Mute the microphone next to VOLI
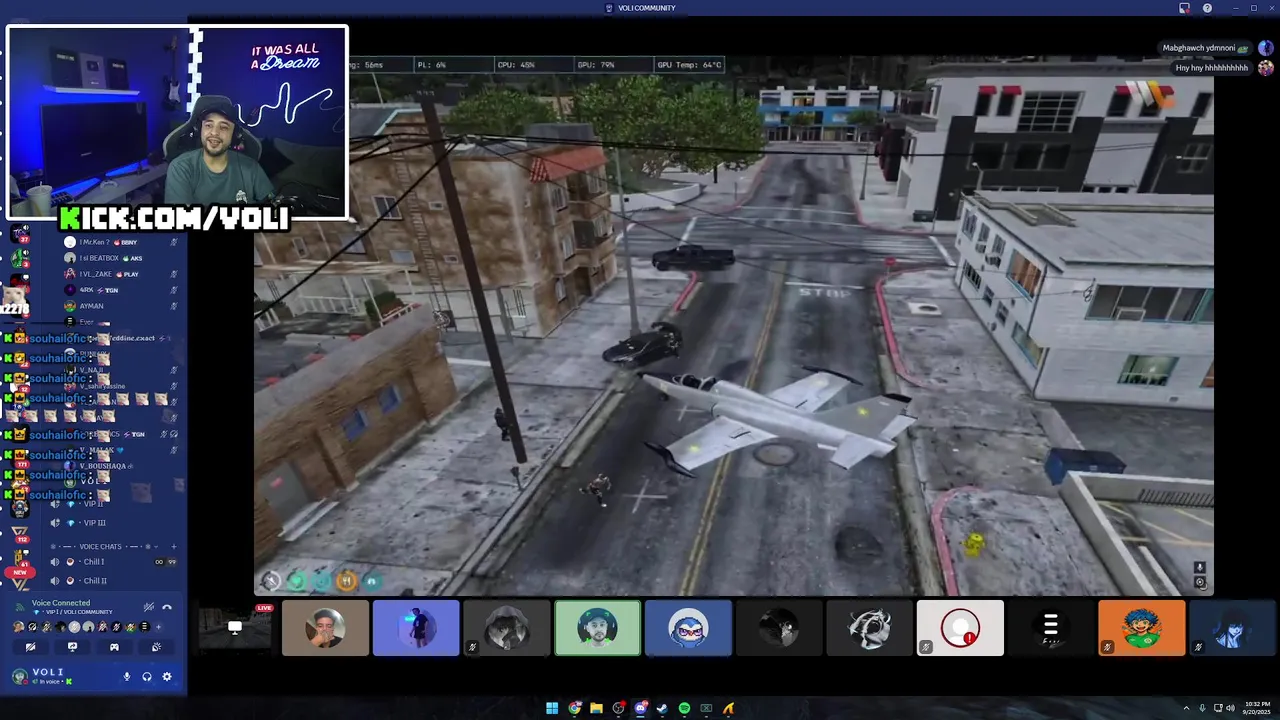 point(127,677)
